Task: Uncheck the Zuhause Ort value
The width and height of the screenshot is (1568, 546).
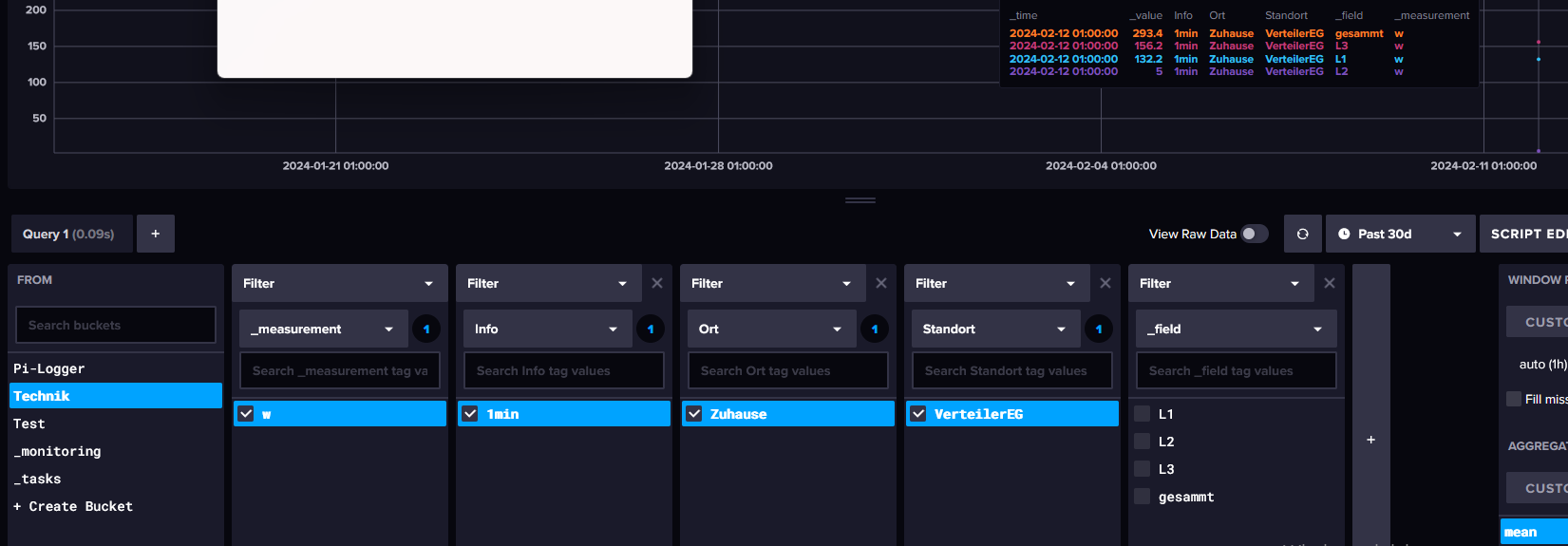Action: coord(694,414)
